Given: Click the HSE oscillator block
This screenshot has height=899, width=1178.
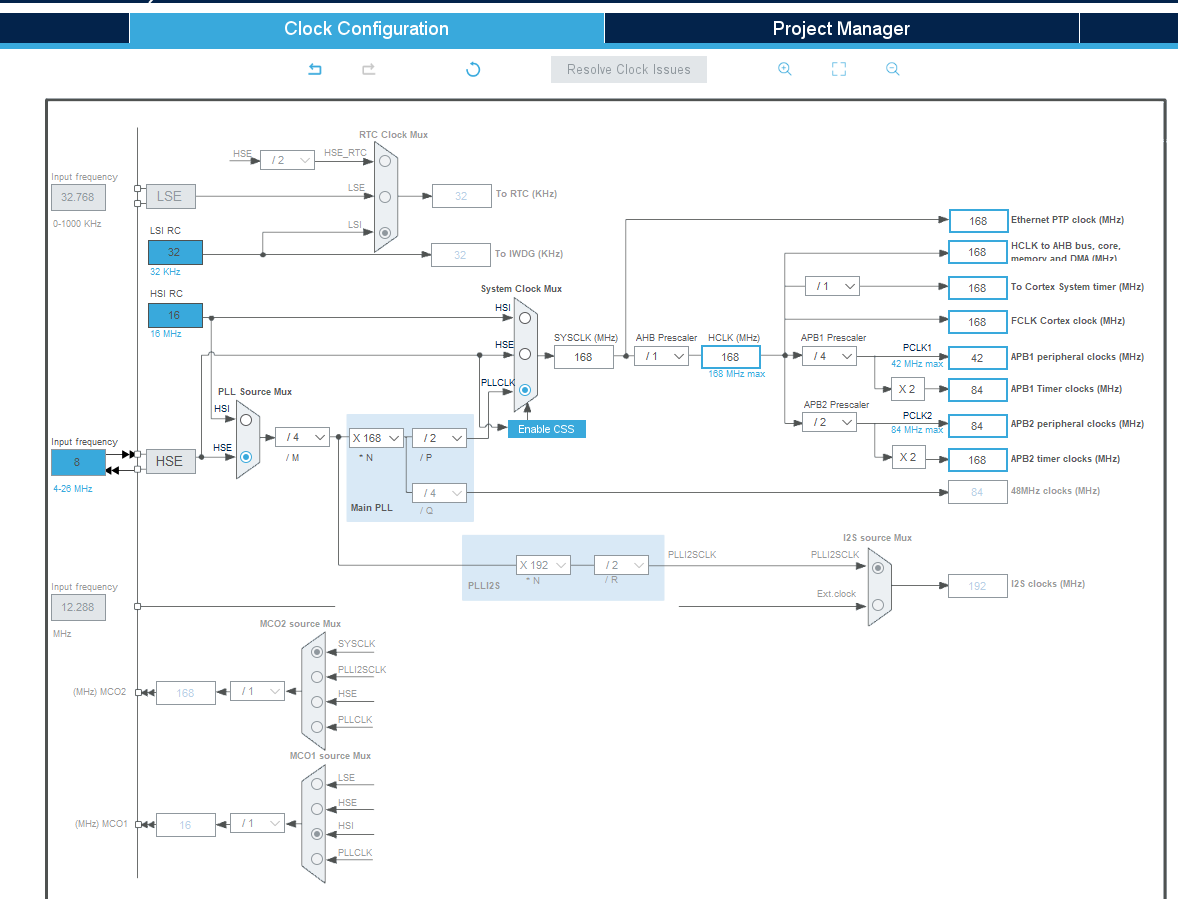Looking at the screenshot, I should 171,461.
